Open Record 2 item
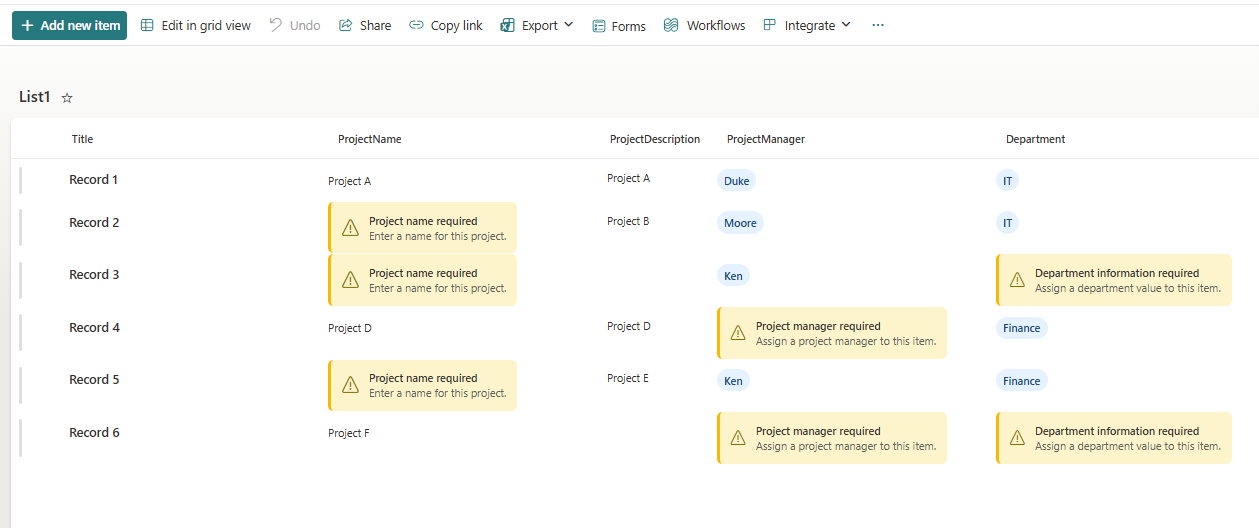The width and height of the screenshot is (1259, 528). (94, 223)
